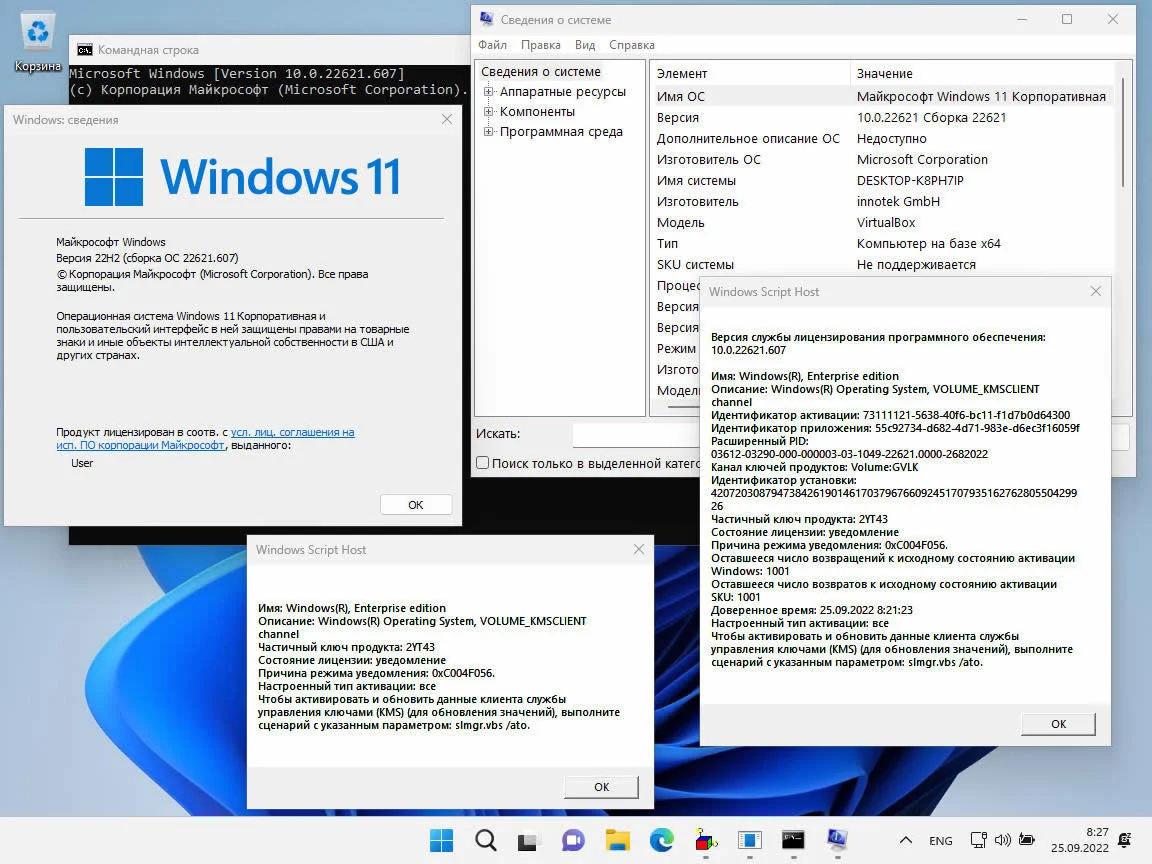Switch to the System Information taskbar icon

pos(837,840)
